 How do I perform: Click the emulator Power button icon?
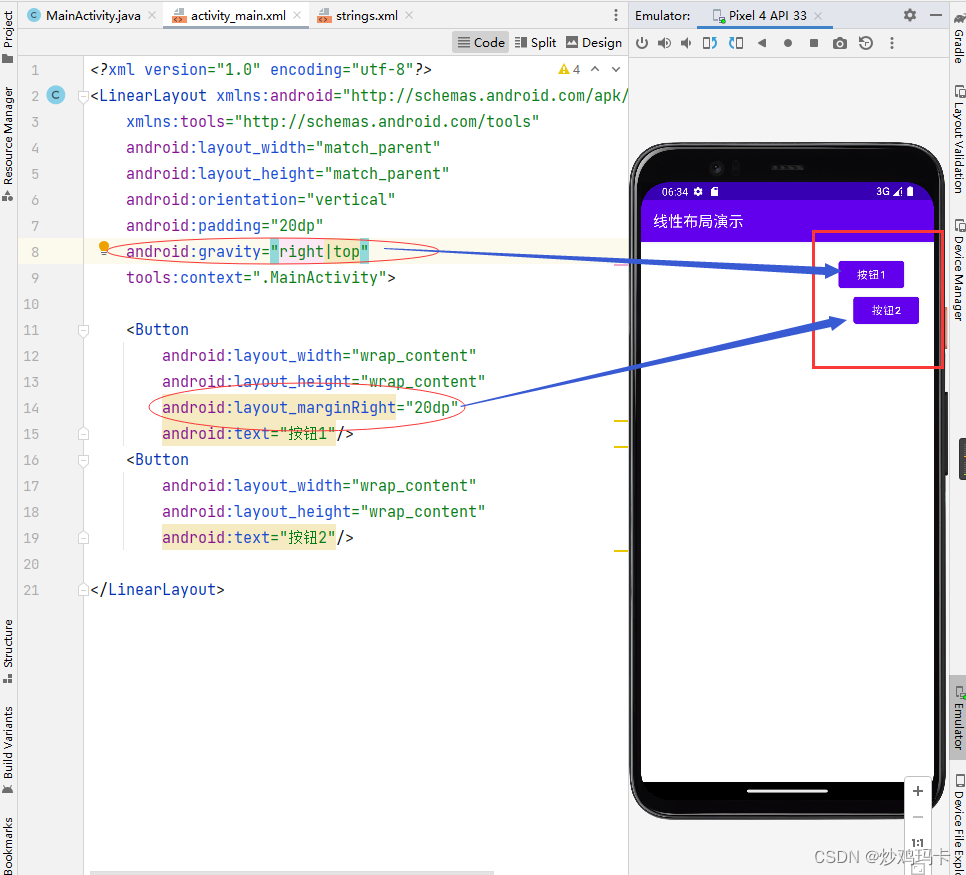pyautogui.click(x=642, y=43)
